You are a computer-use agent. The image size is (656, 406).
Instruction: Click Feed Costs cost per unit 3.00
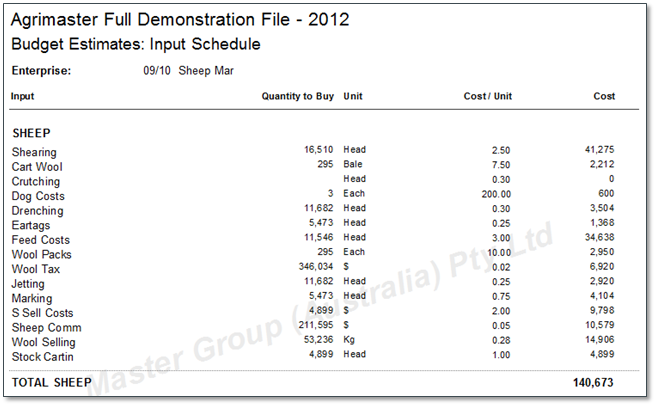tap(501, 238)
